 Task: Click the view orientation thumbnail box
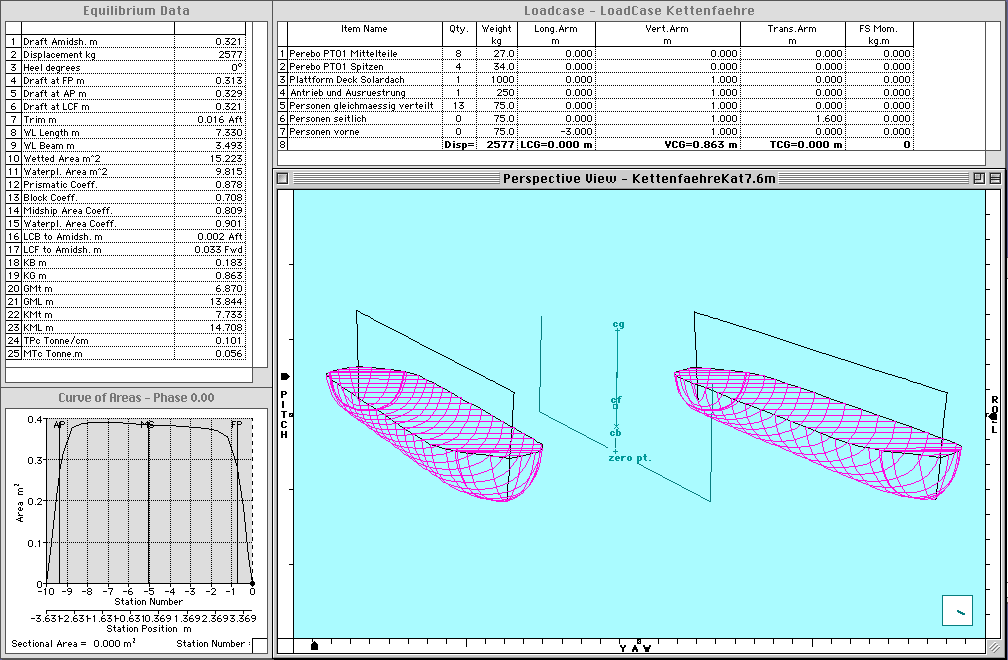click(958, 610)
